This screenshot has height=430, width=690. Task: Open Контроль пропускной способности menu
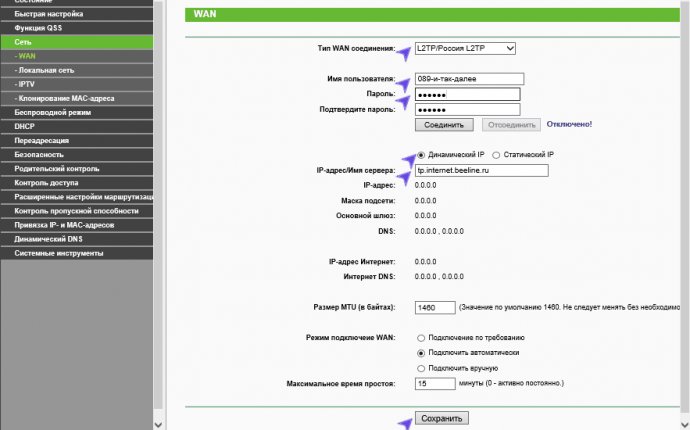77,211
